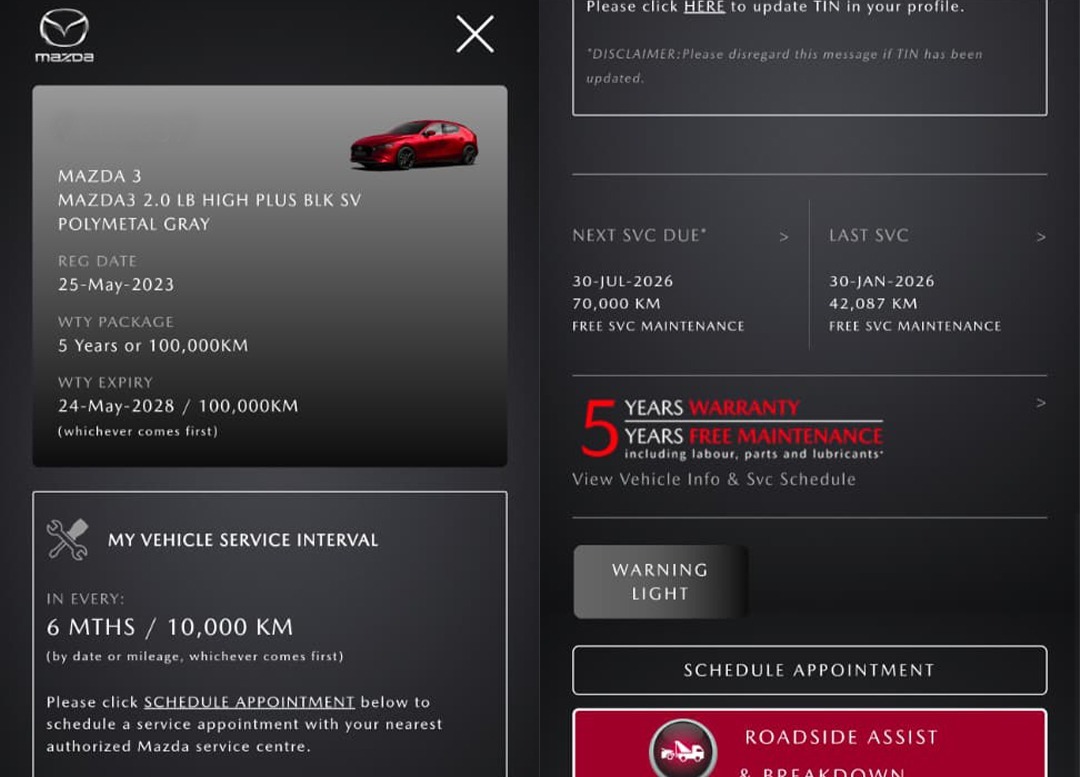1080x777 pixels.
Task: Open the HERE link to update TIN
Action: pyautogui.click(x=704, y=8)
